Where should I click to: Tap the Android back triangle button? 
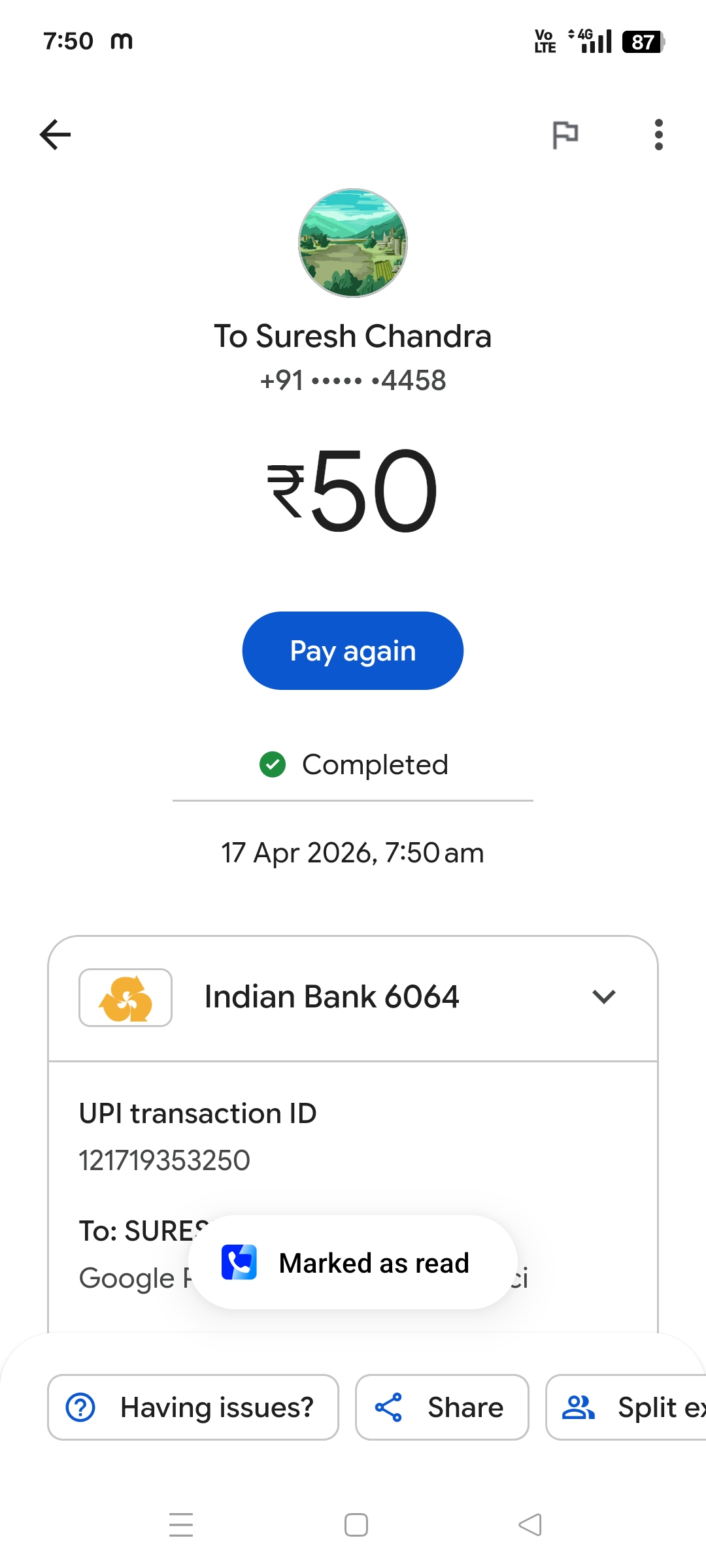point(530,1525)
